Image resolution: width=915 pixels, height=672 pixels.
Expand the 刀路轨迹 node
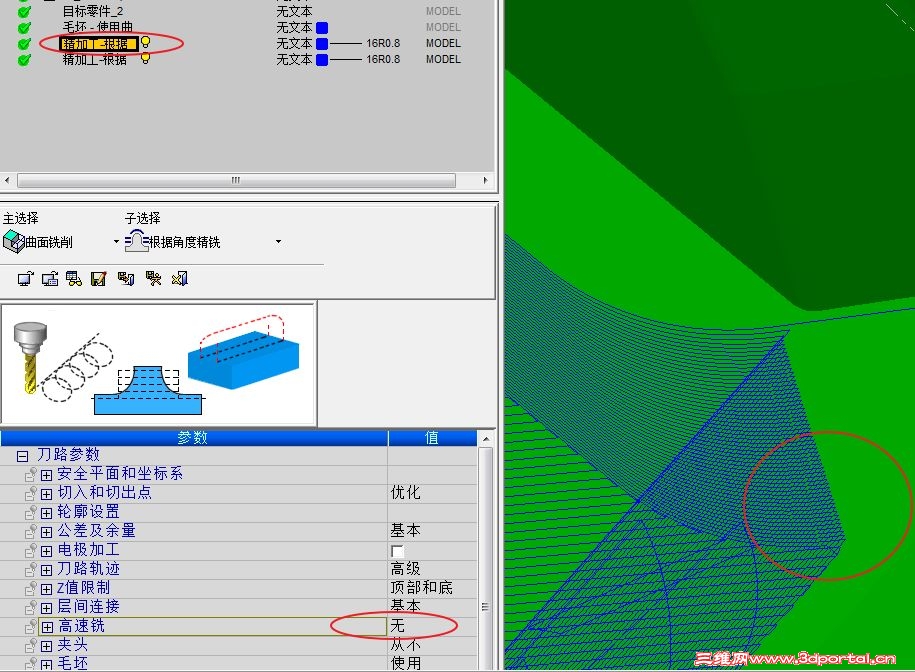point(47,570)
